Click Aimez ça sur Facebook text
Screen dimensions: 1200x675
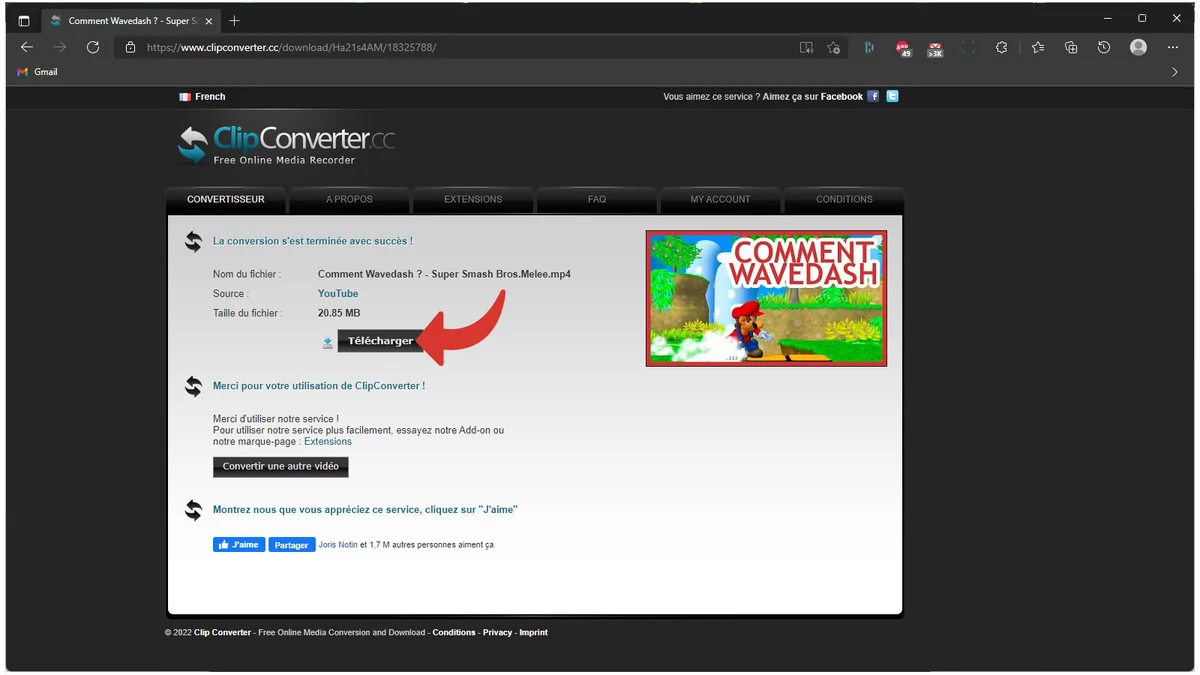click(812, 97)
